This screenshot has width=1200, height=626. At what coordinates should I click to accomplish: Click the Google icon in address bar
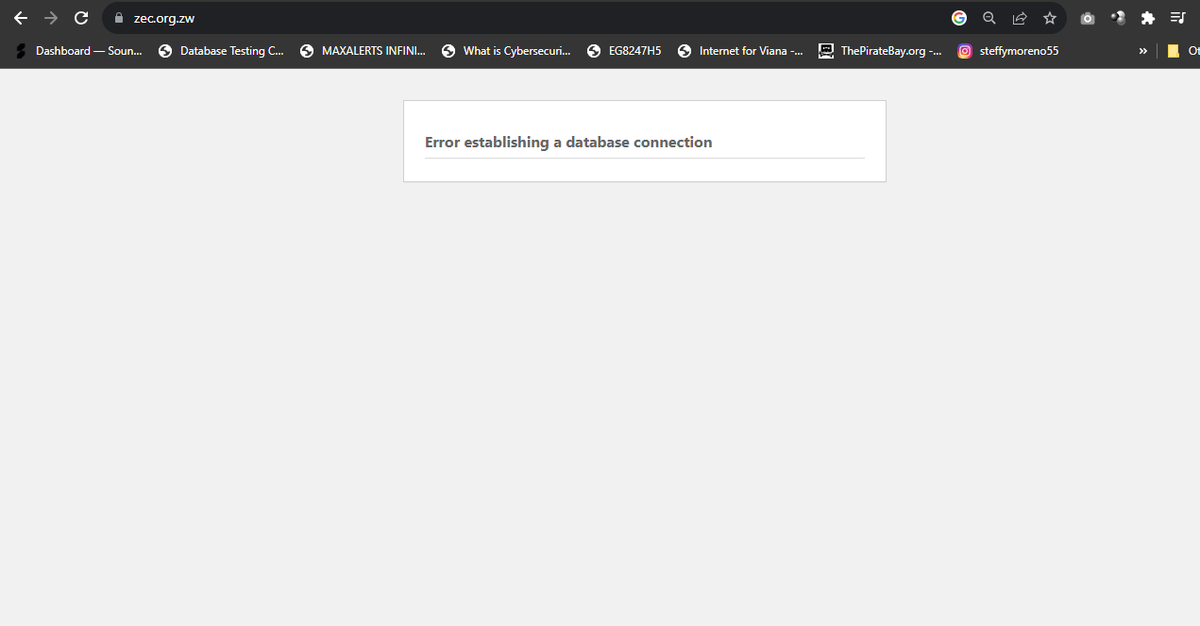click(959, 18)
